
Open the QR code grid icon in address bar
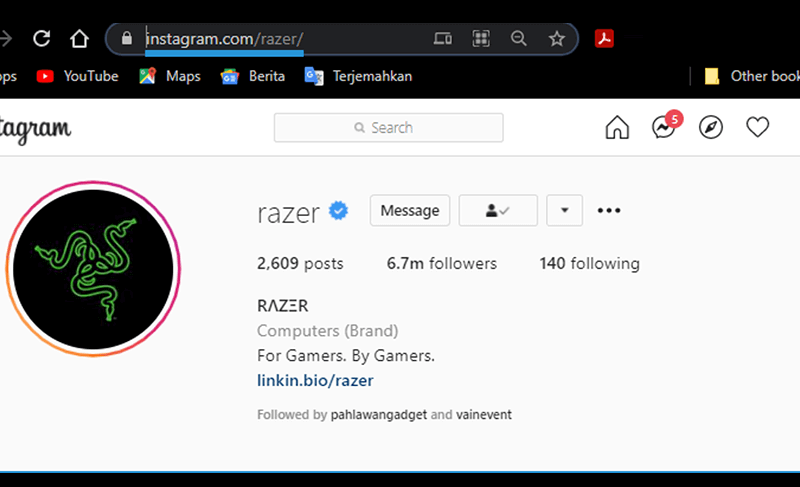481,38
